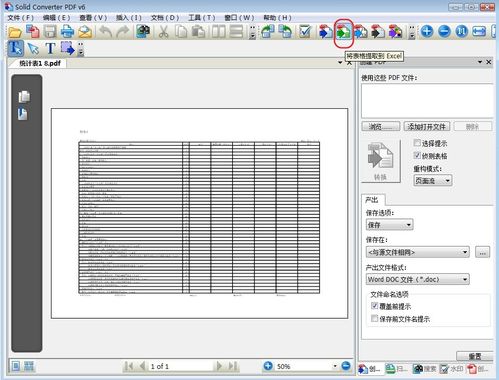Cut selection using the scissors icon

[163, 32]
